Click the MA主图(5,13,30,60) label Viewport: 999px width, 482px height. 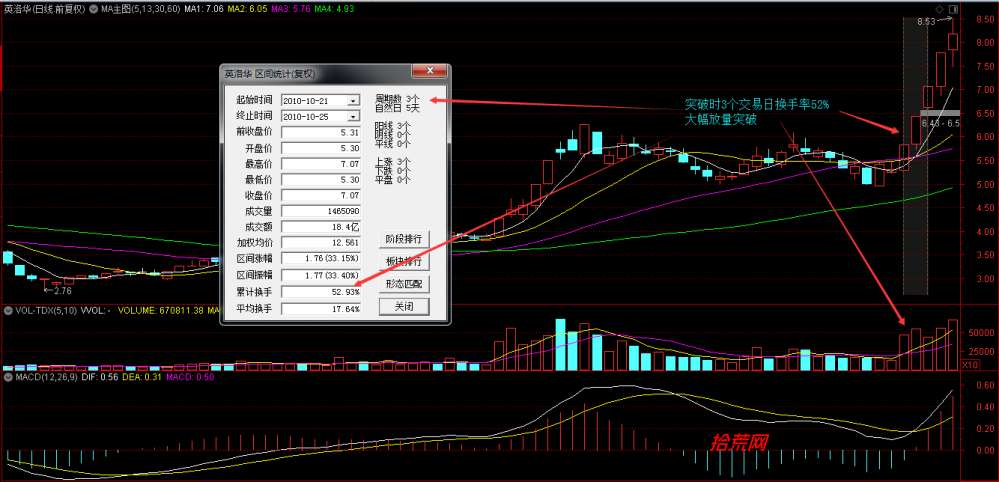pyautogui.click(x=141, y=10)
